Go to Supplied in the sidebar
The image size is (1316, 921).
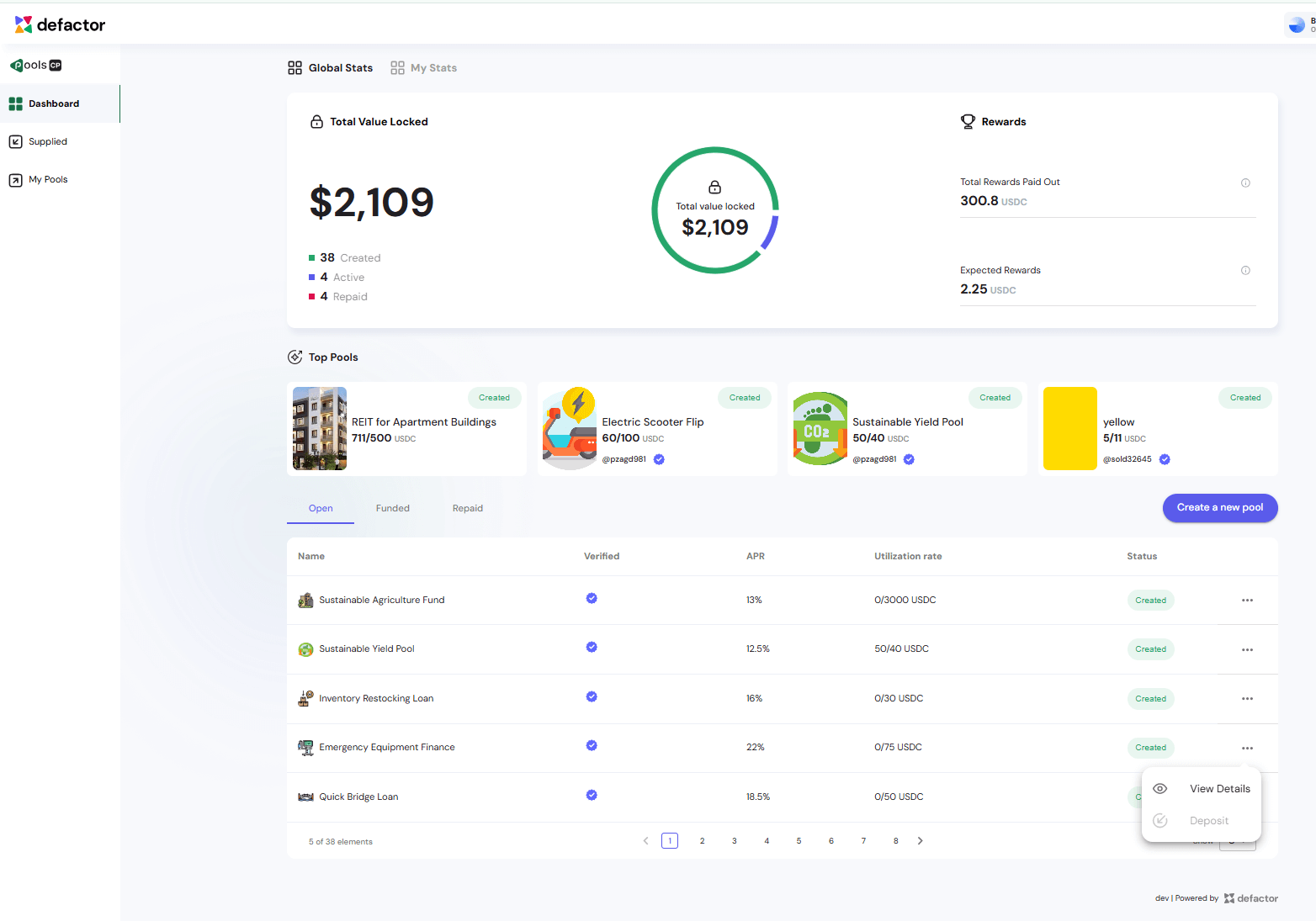tap(47, 142)
